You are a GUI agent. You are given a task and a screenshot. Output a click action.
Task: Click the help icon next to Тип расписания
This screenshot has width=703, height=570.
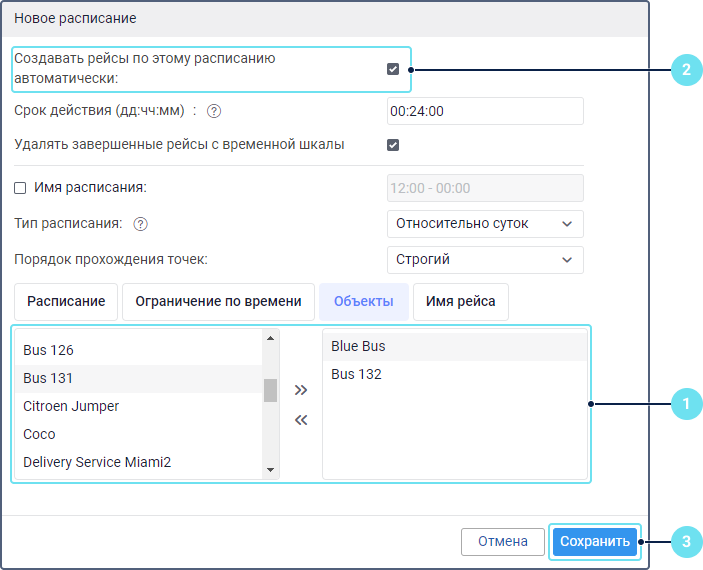(x=140, y=223)
